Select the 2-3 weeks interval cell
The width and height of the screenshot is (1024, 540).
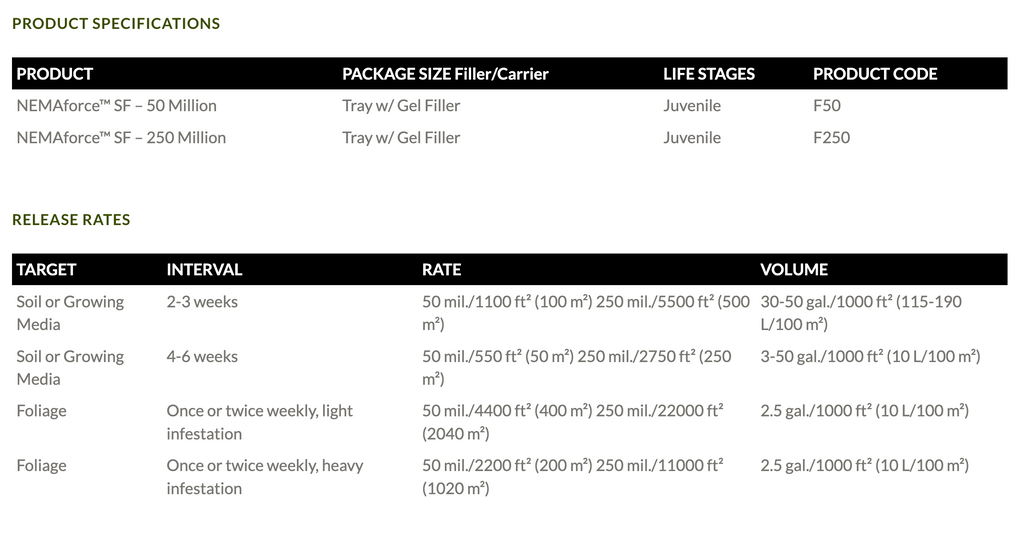(x=202, y=302)
